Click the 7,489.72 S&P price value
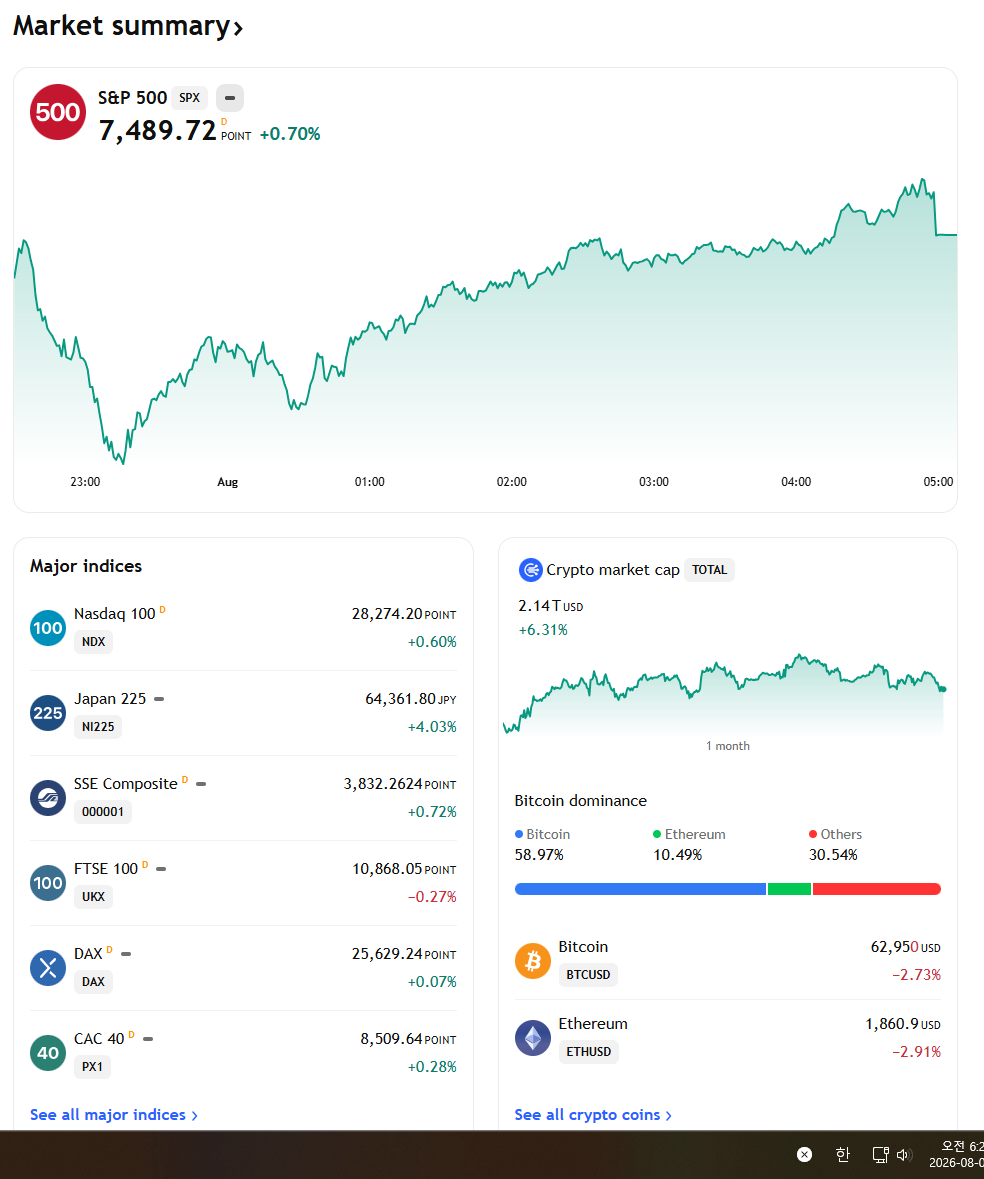 click(158, 131)
